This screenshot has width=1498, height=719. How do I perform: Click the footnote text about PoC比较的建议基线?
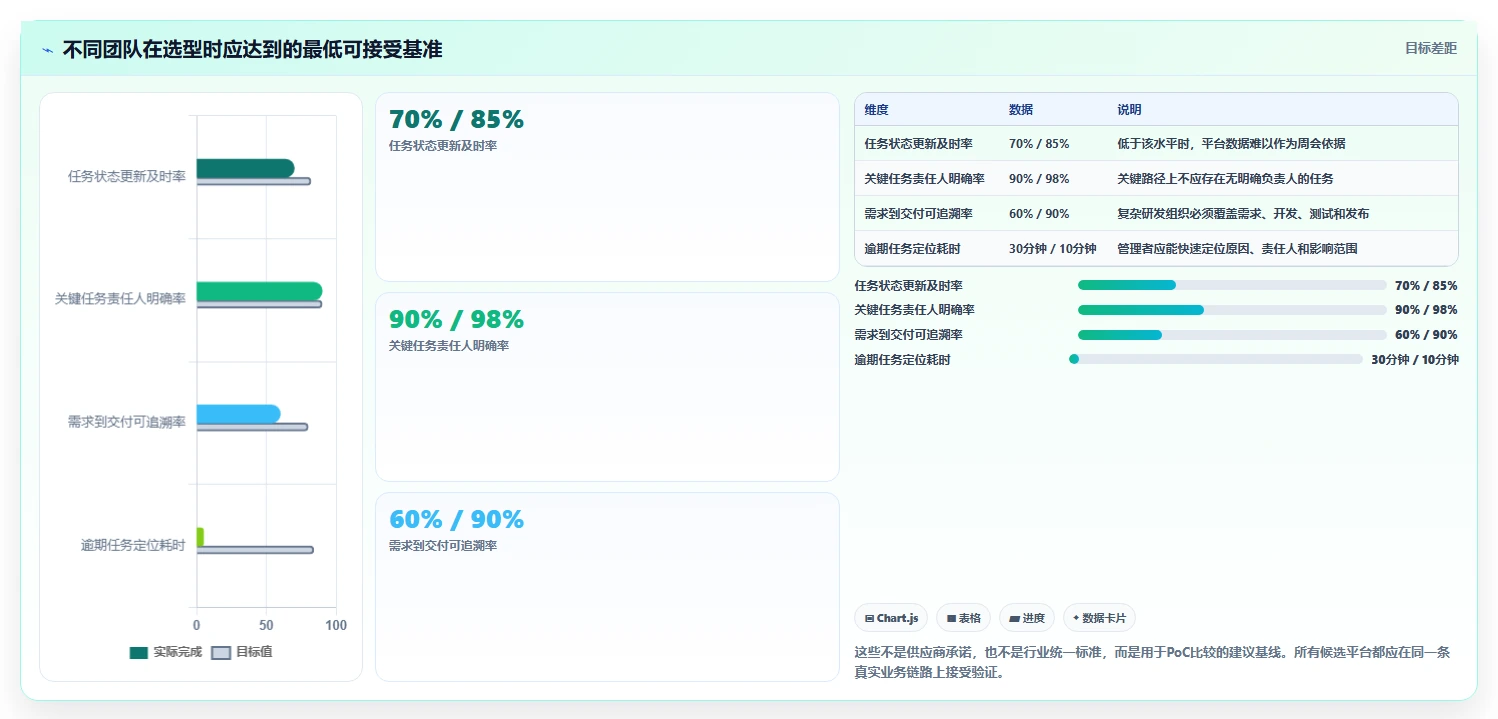click(1152, 662)
